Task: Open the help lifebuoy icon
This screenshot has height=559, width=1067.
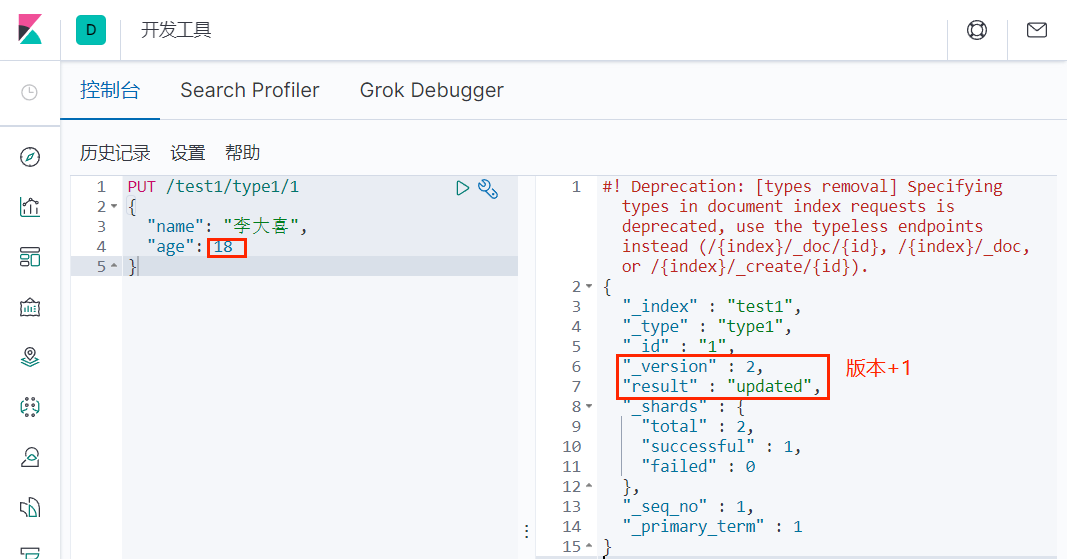Action: click(x=977, y=30)
